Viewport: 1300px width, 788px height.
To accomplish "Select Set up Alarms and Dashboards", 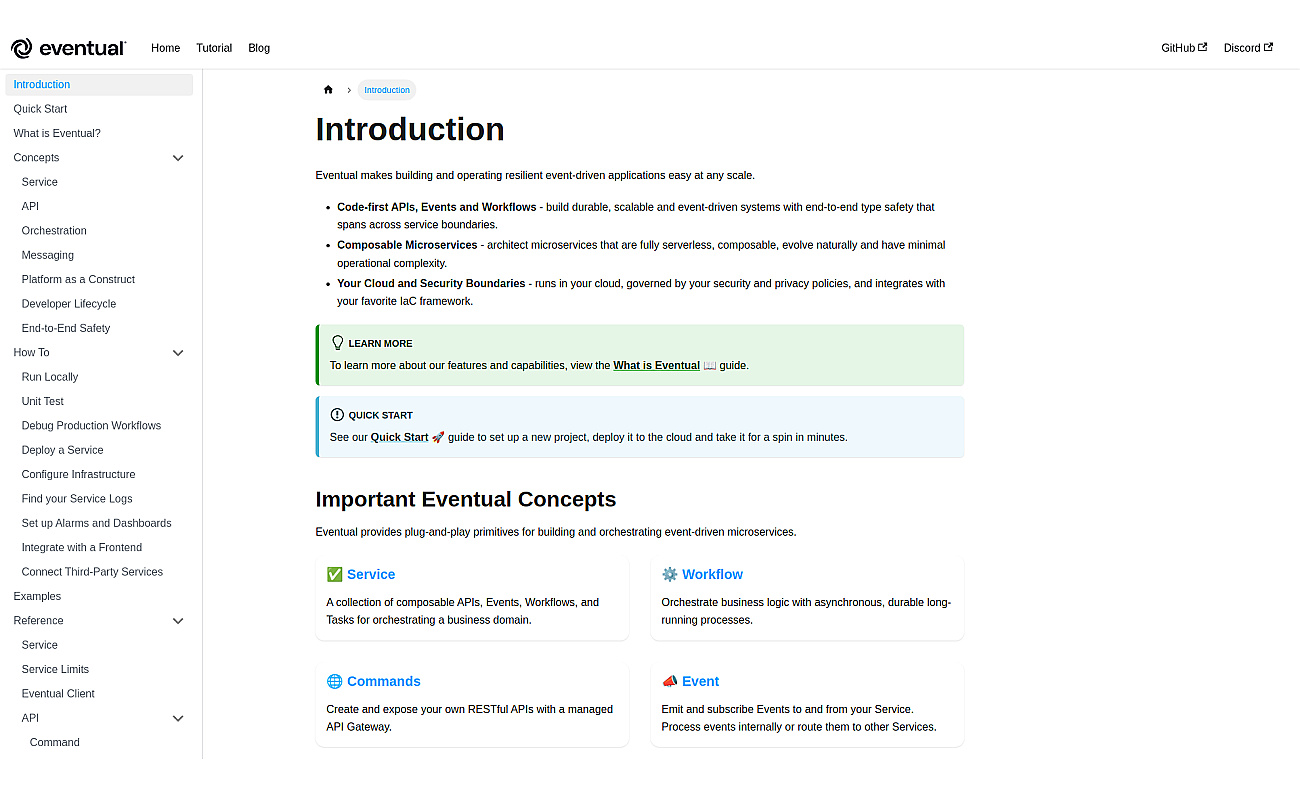I will pyautogui.click(x=96, y=523).
